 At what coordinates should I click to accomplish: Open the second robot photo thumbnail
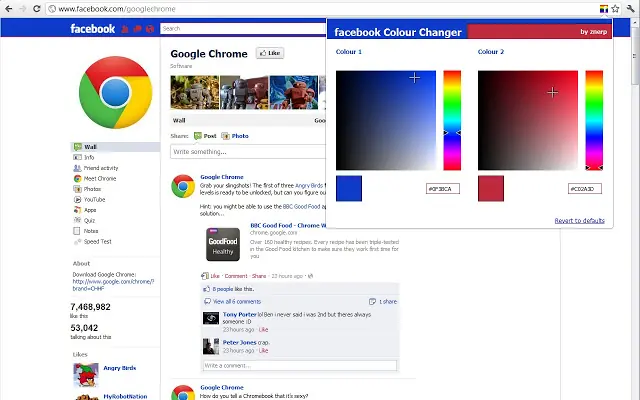[244, 92]
